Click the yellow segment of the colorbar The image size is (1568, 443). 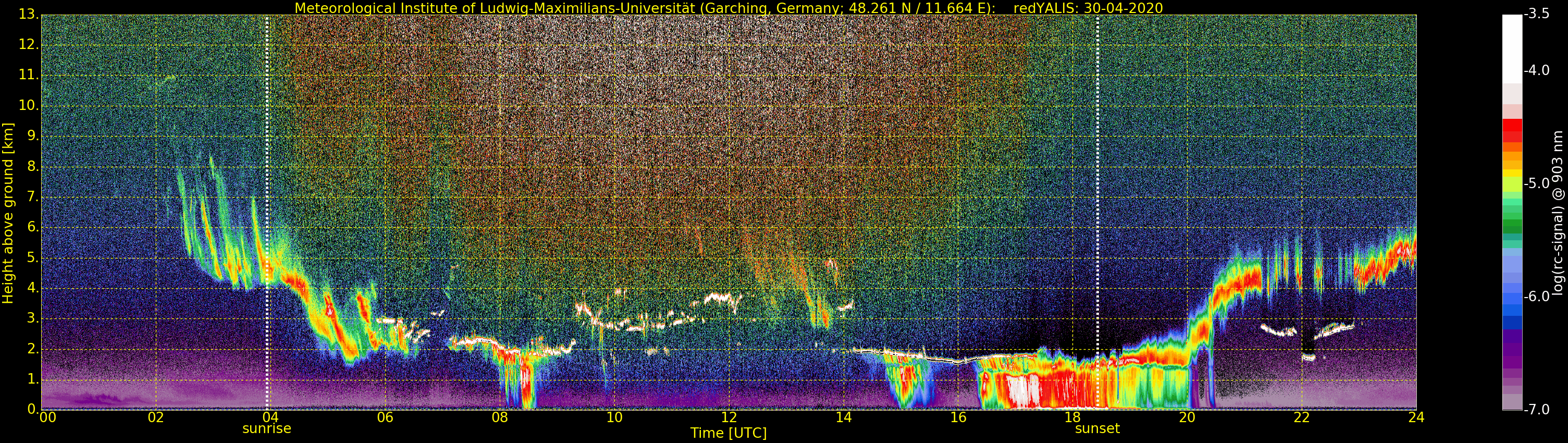(1512, 174)
